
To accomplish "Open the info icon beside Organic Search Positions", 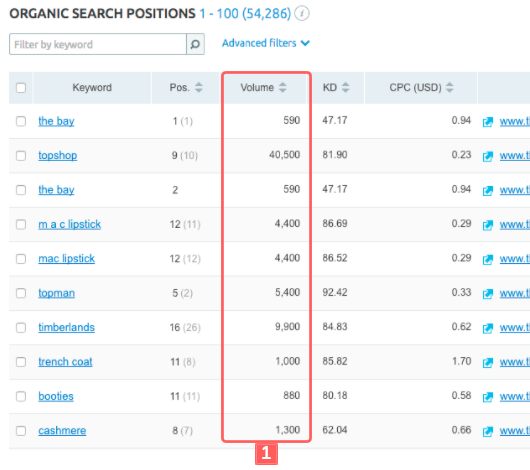I will [302, 14].
